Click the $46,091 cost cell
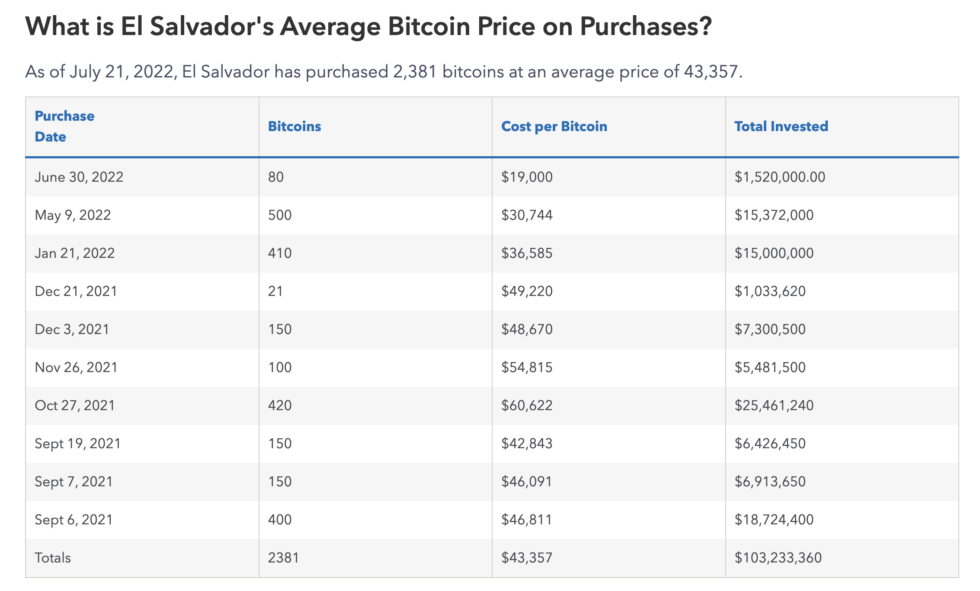This screenshot has height=591, width=980. (x=526, y=482)
